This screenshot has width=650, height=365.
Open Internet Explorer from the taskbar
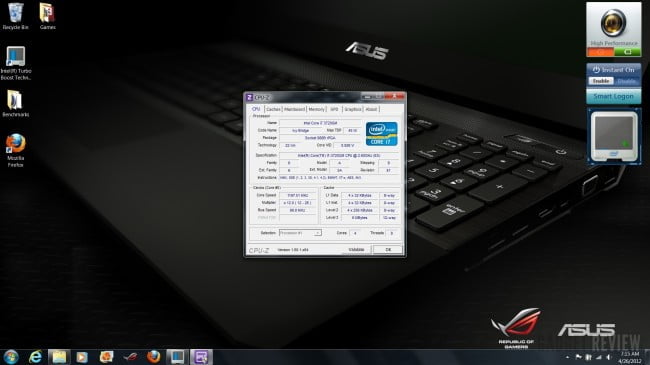pyautogui.click(x=36, y=357)
